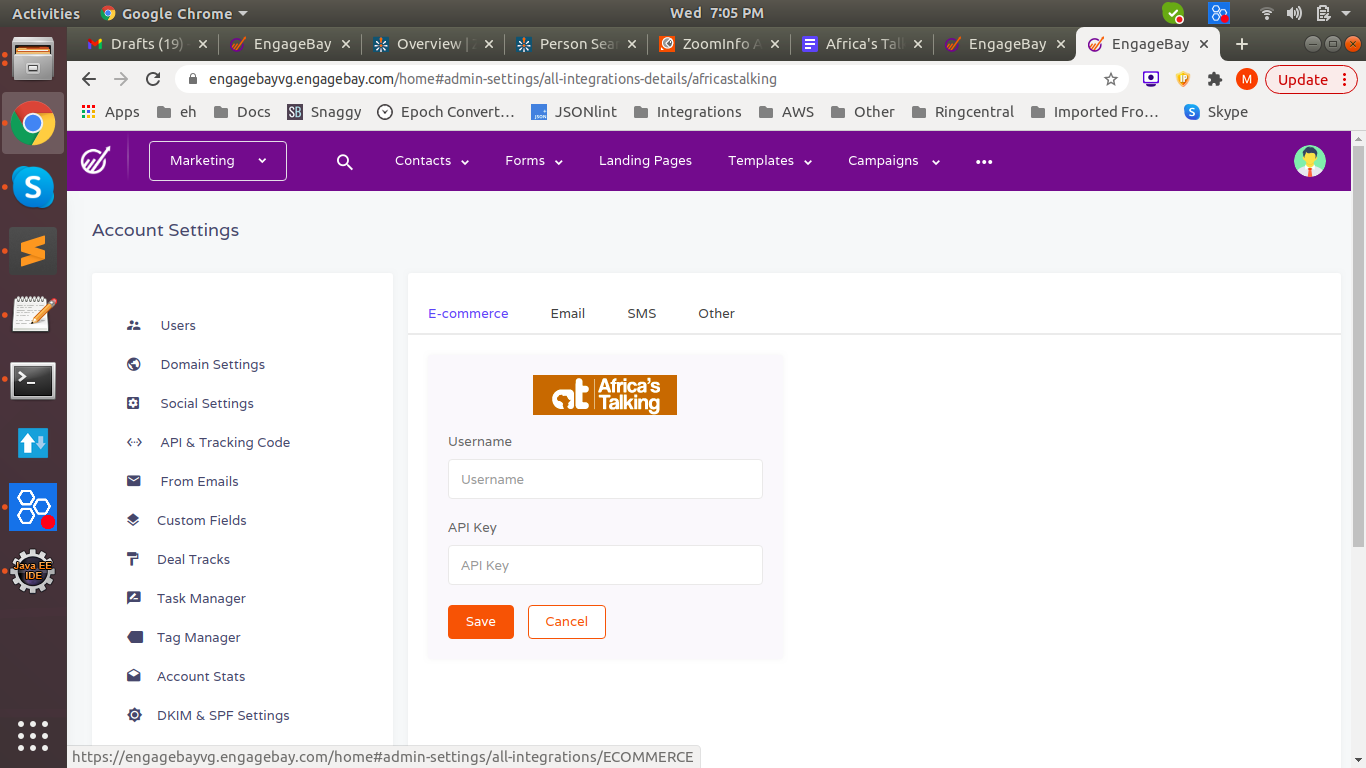Screen dimensions: 1366x768
Task: Open Sublime Text from the dock
Action: tap(33, 250)
